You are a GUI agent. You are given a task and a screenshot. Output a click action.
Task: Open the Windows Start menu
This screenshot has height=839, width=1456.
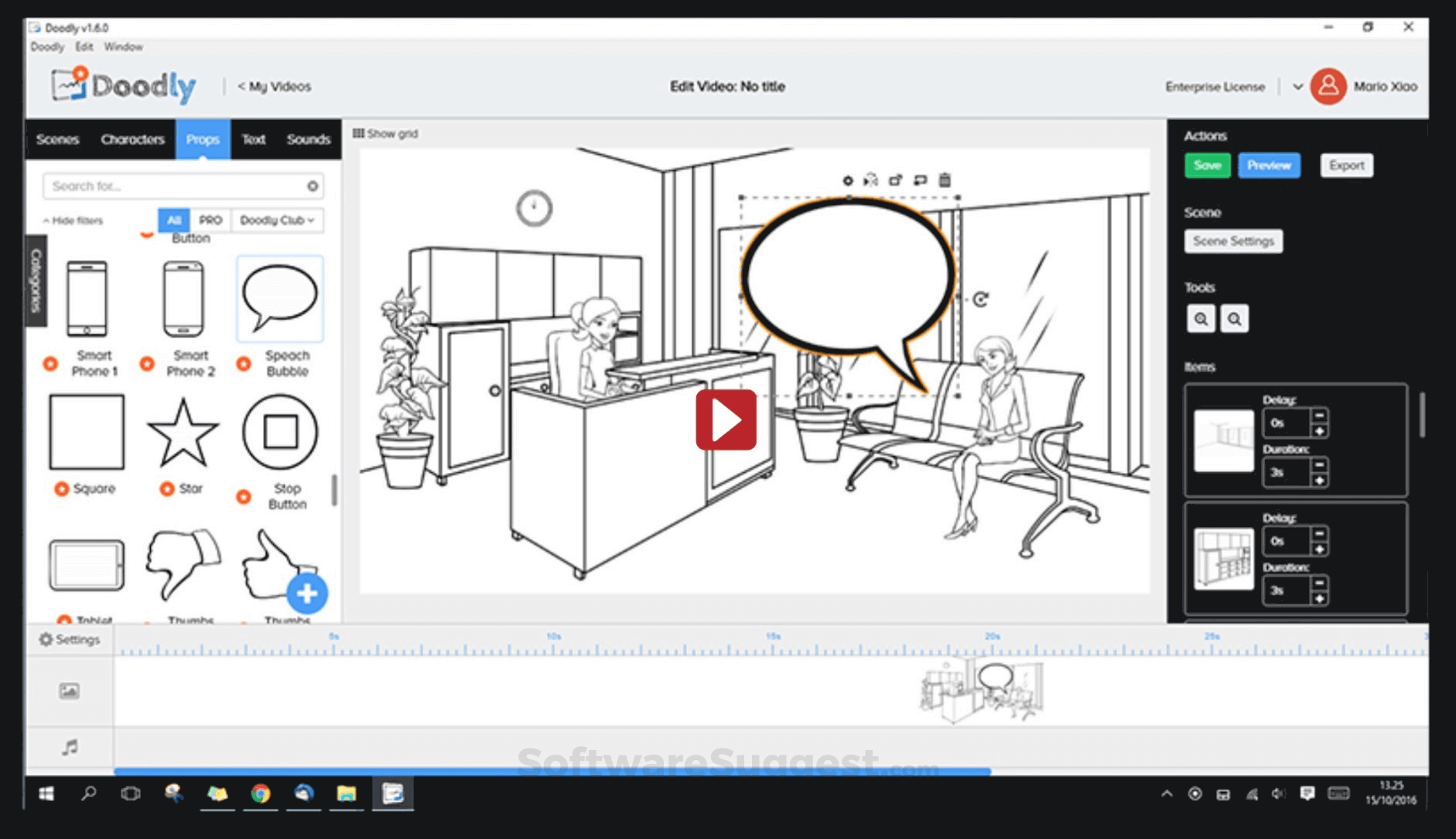coord(46,793)
